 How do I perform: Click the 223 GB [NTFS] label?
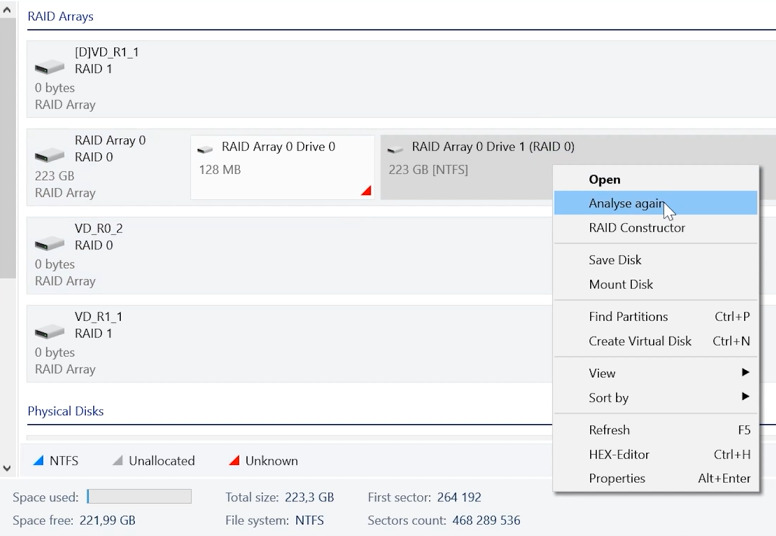tap(428, 170)
